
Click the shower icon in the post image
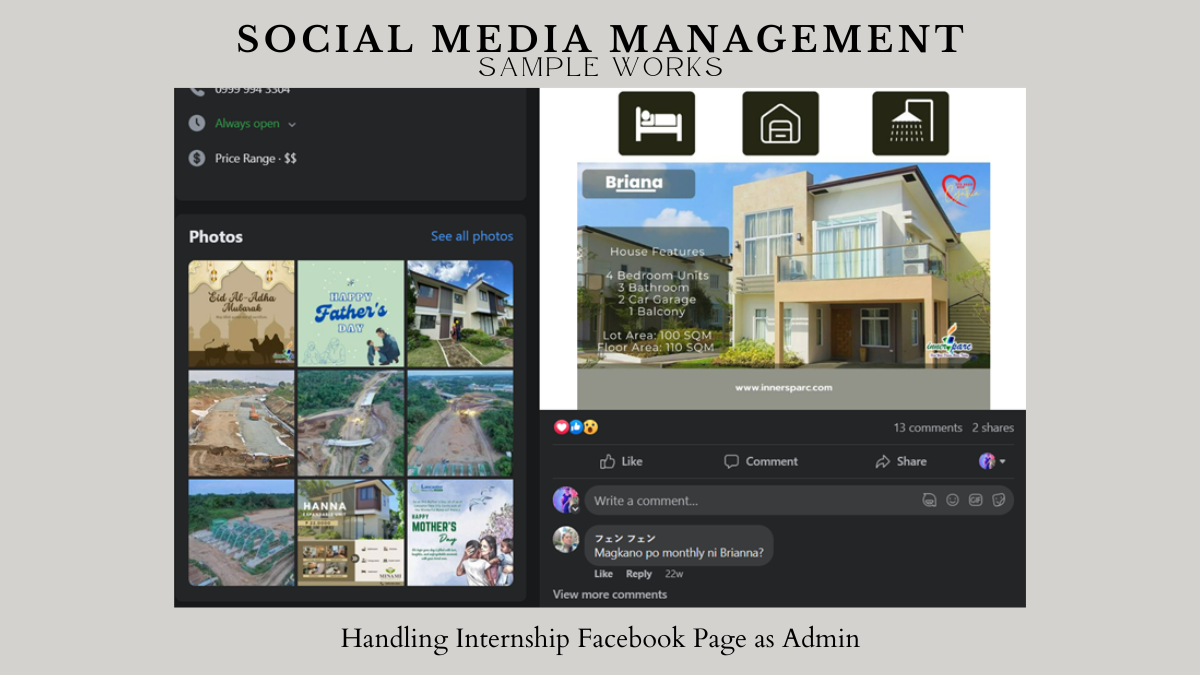point(910,123)
